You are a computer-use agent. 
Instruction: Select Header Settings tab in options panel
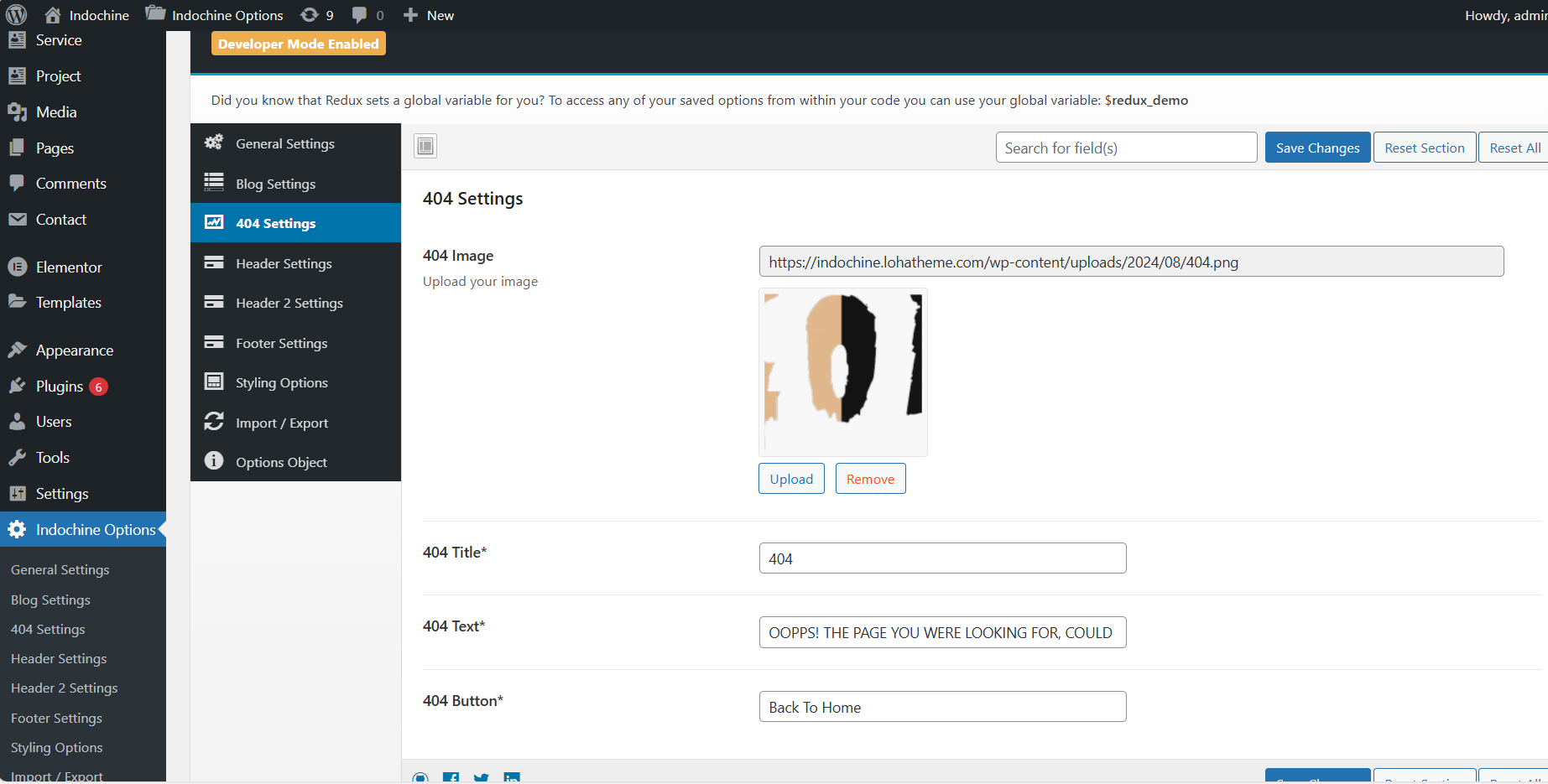pos(284,263)
